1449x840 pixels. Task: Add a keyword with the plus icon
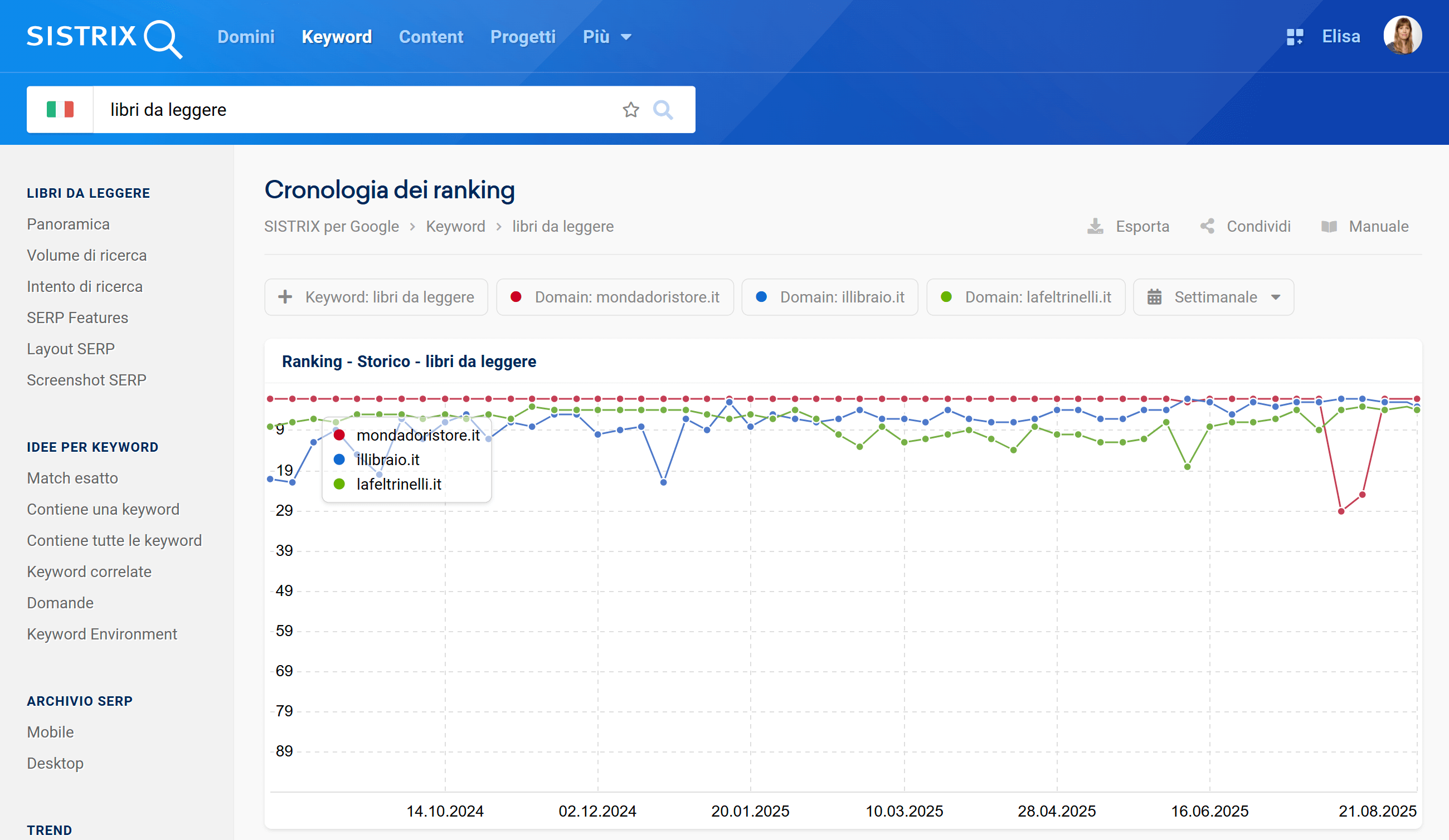pos(285,296)
